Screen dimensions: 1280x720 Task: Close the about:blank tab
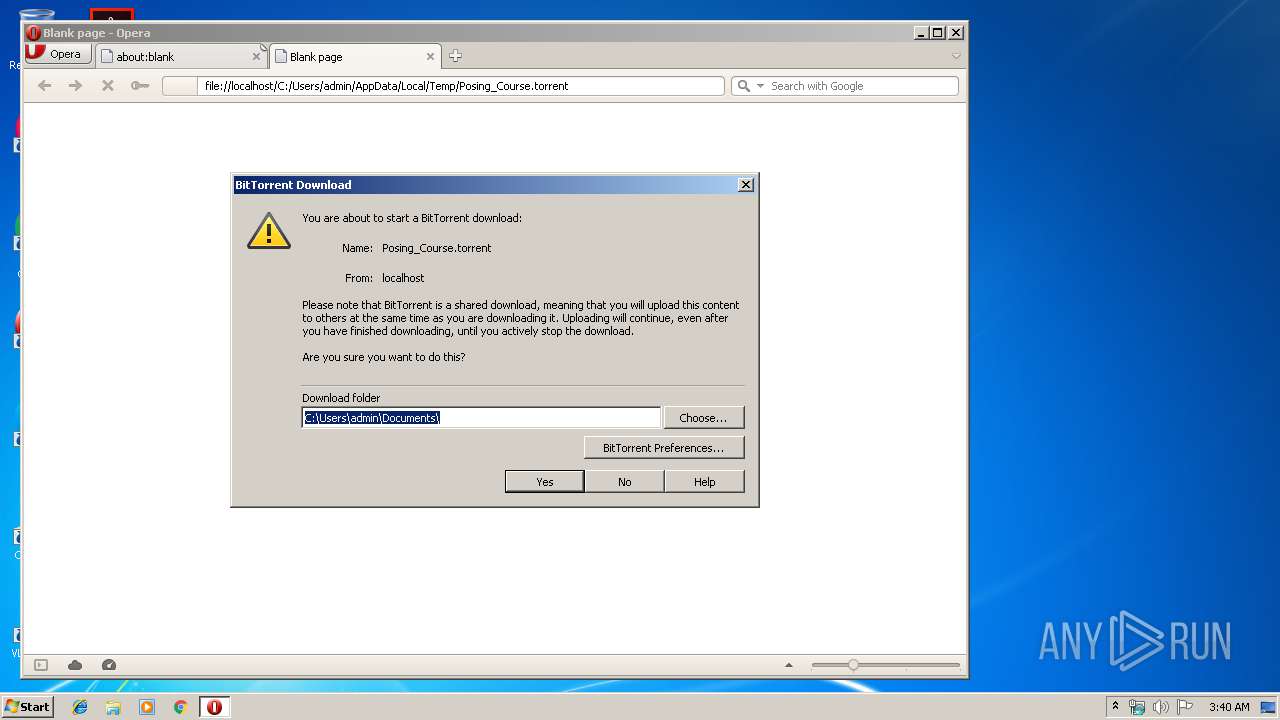256,57
